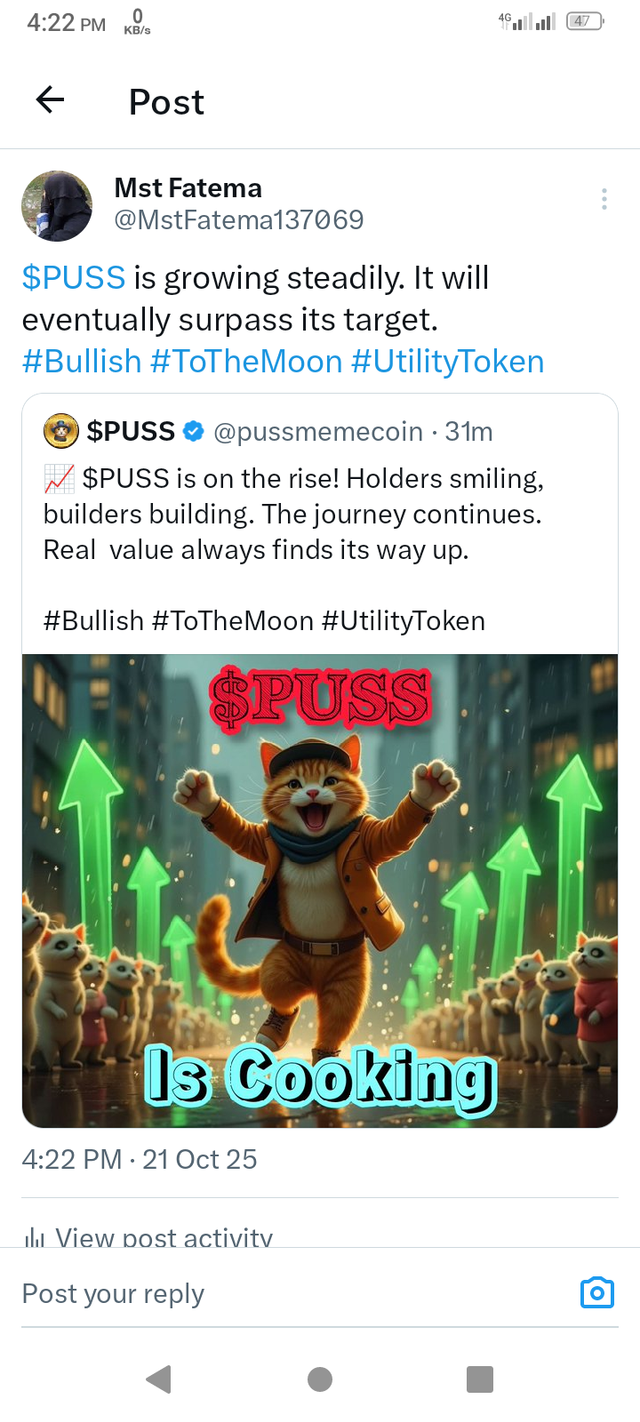Open the #Bullish hashtag in main post

(x=81, y=361)
